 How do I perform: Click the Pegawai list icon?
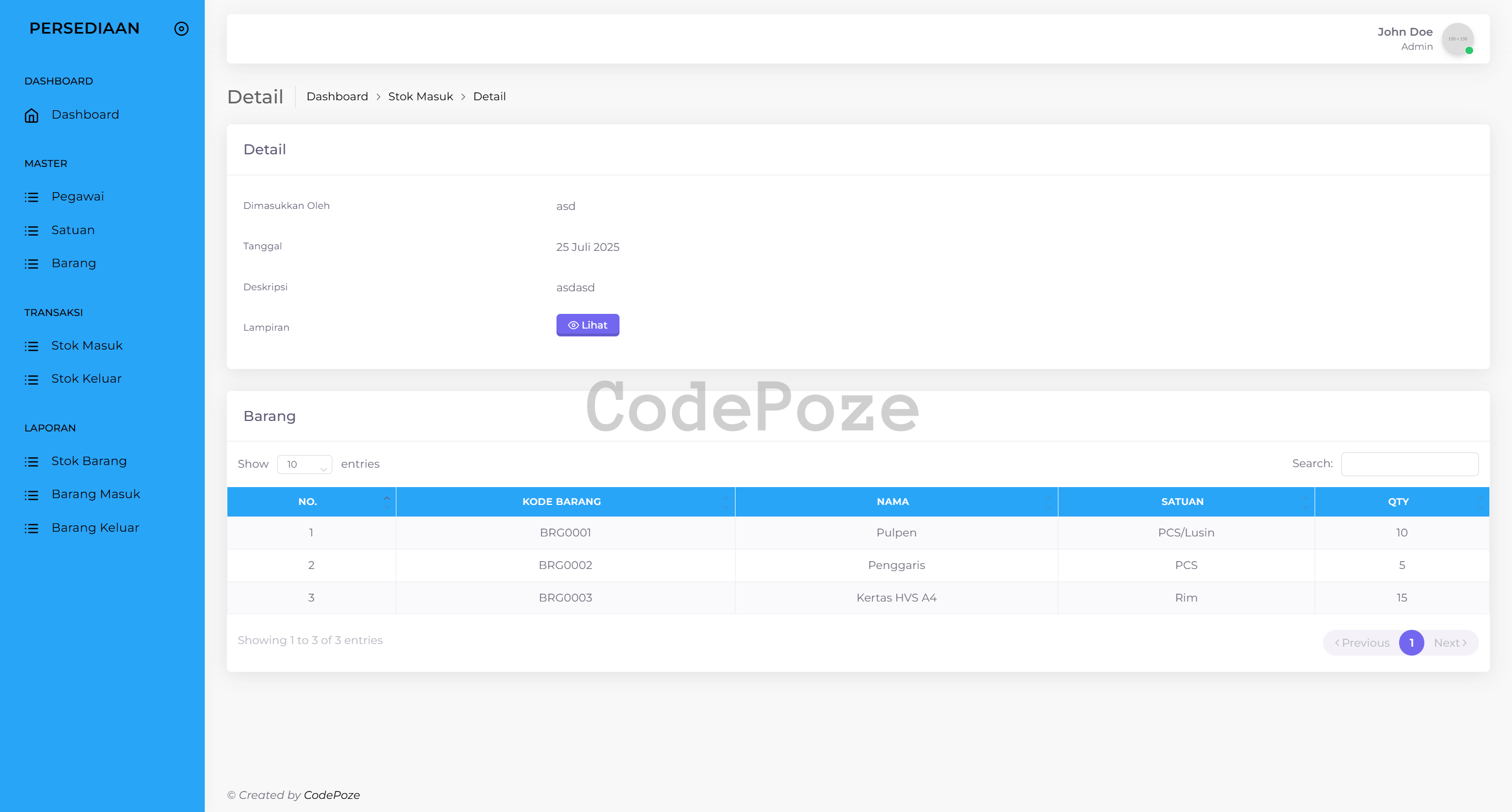point(31,197)
